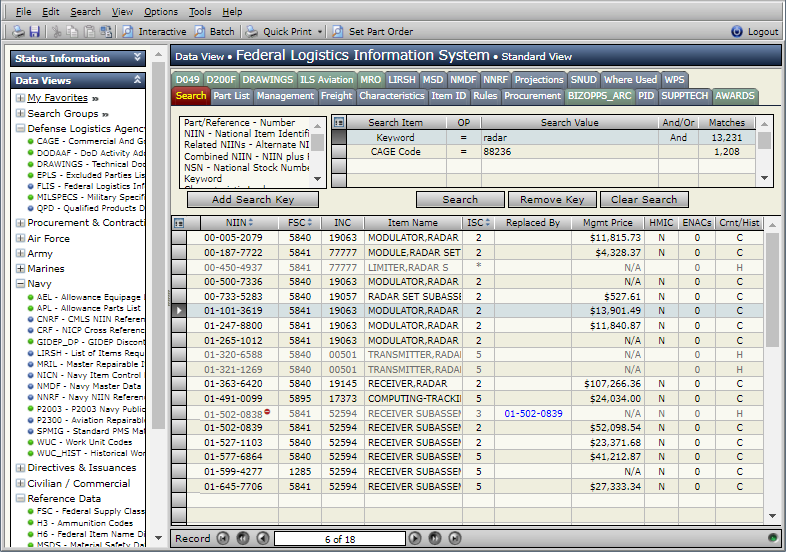Collapse the Data Views panel chevron
Screen dimensions: 786x552
[137, 80]
